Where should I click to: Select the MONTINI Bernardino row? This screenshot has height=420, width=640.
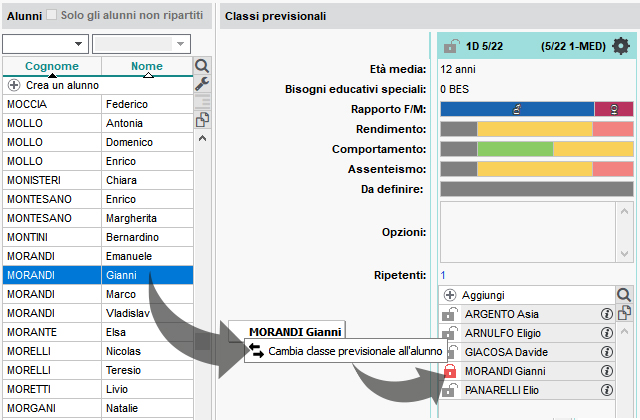click(x=98, y=237)
